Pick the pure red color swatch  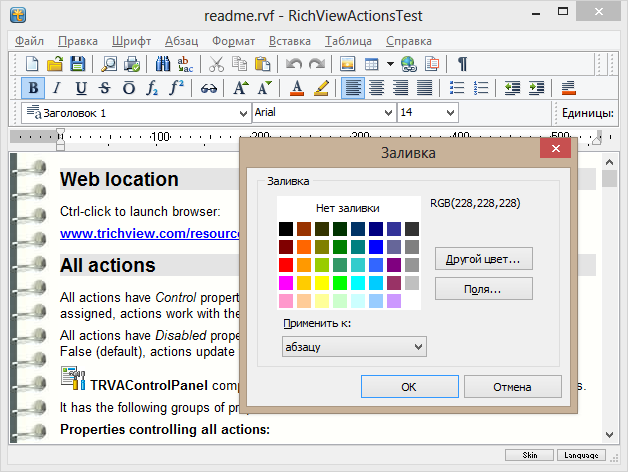click(x=286, y=265)
